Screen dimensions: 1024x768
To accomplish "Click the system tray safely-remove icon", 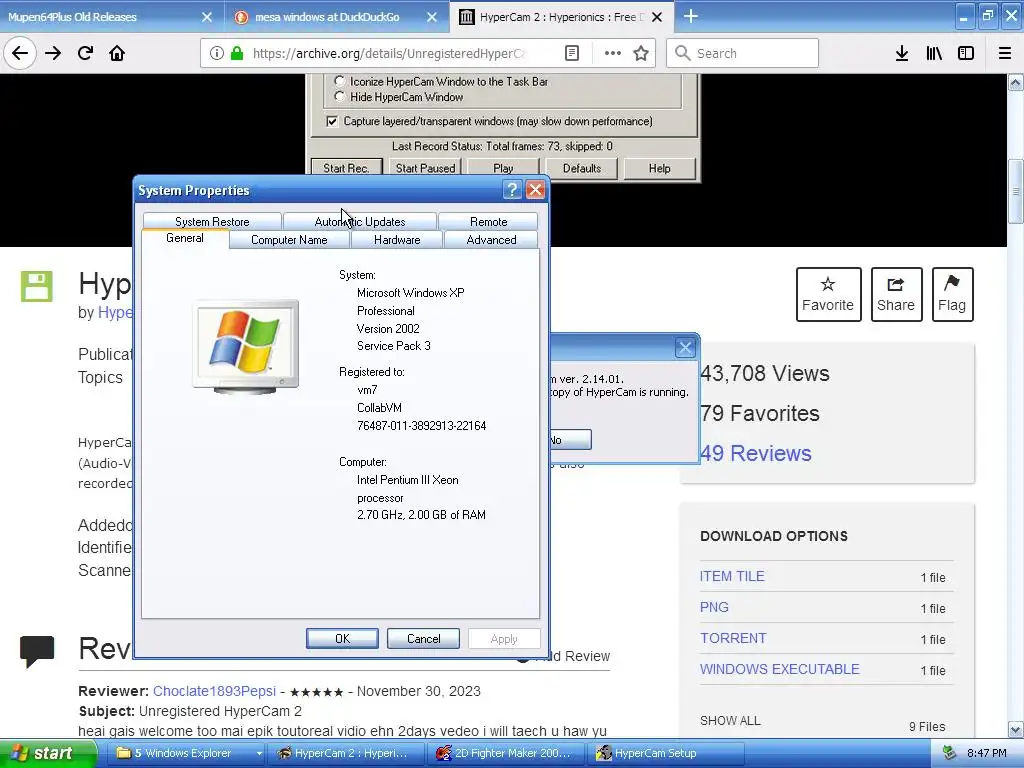I will (950, 753).
